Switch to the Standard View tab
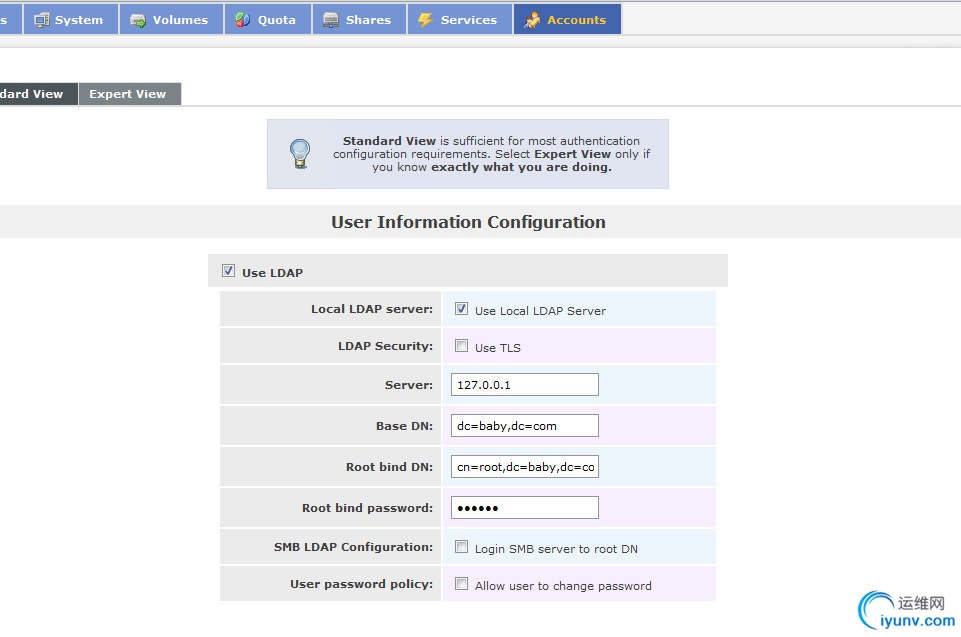The width and height of the screenshot is (961, 637). (x=34, y=94)
